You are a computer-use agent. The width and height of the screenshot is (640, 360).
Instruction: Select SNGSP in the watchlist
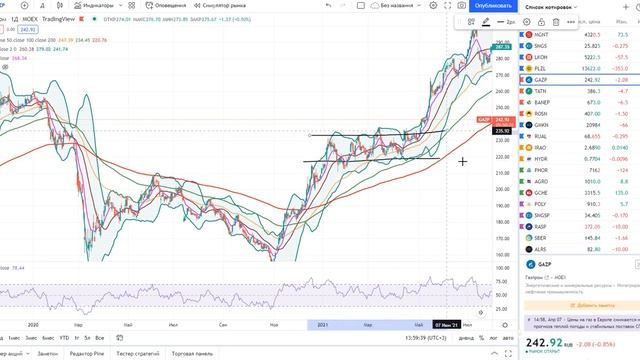pos(580,215)
